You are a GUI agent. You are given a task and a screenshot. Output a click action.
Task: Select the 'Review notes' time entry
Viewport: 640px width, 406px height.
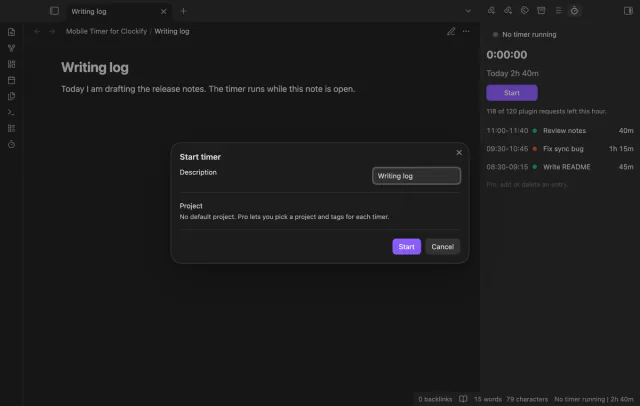pos(560,131)
